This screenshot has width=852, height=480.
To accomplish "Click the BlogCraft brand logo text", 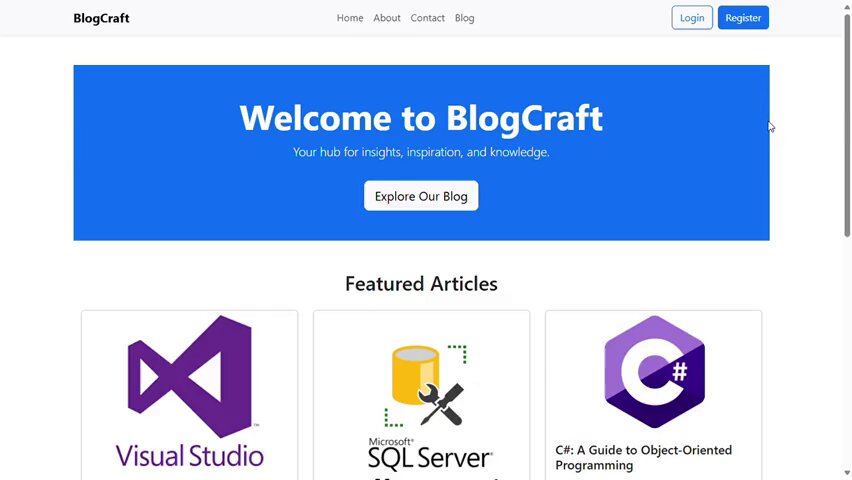I will point(101,18).
